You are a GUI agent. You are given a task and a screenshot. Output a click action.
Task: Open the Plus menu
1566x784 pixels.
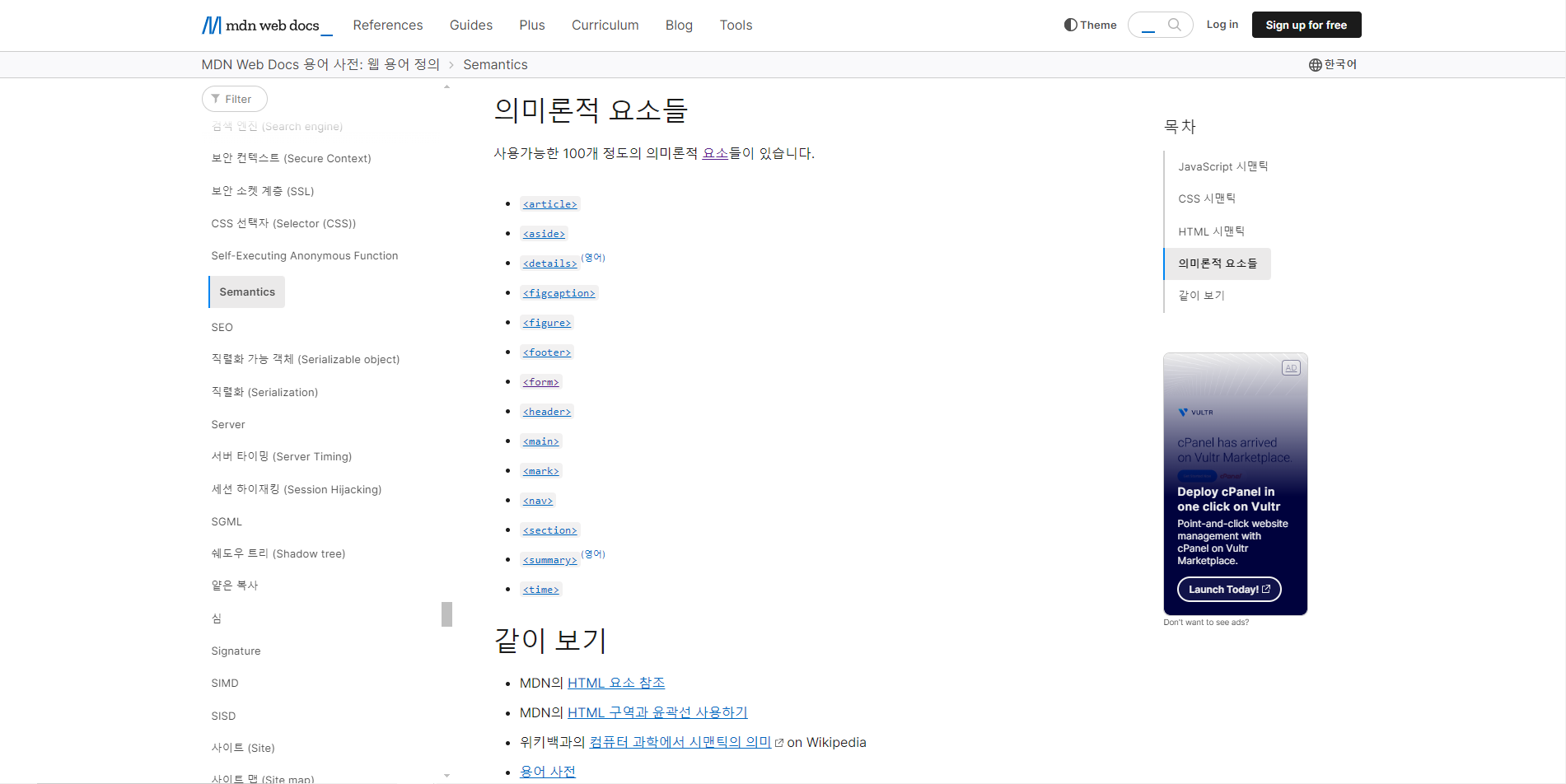pyautogui.click(x=532, y=26)
